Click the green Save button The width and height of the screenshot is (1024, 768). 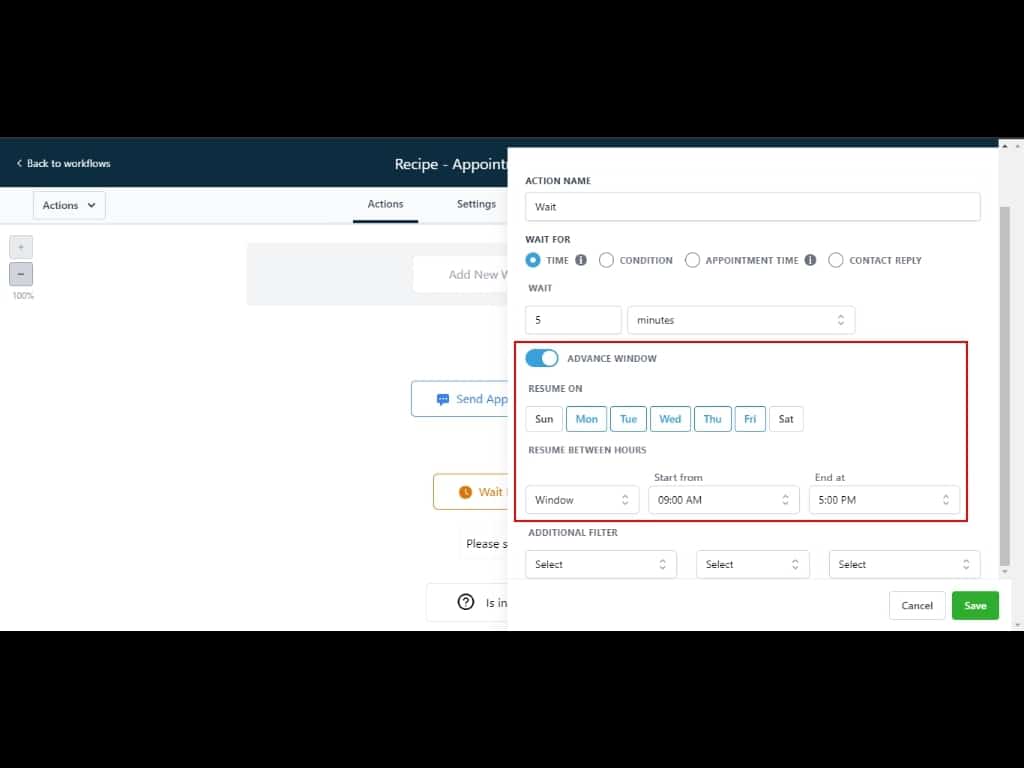click(x=975, y=605)
